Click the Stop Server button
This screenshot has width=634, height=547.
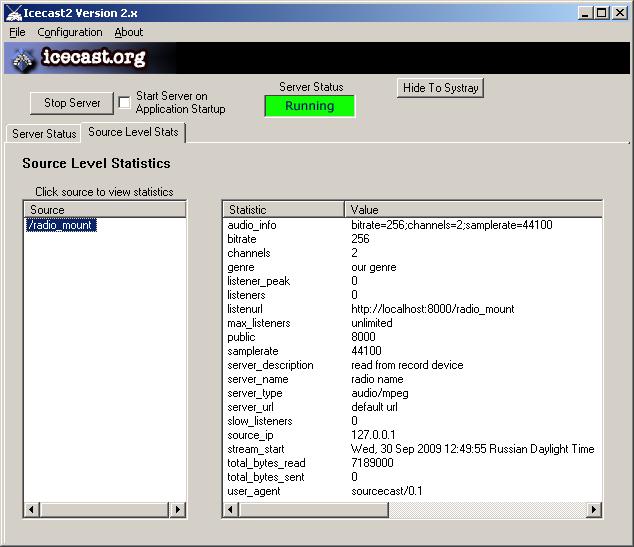click(x=72, y=103)
